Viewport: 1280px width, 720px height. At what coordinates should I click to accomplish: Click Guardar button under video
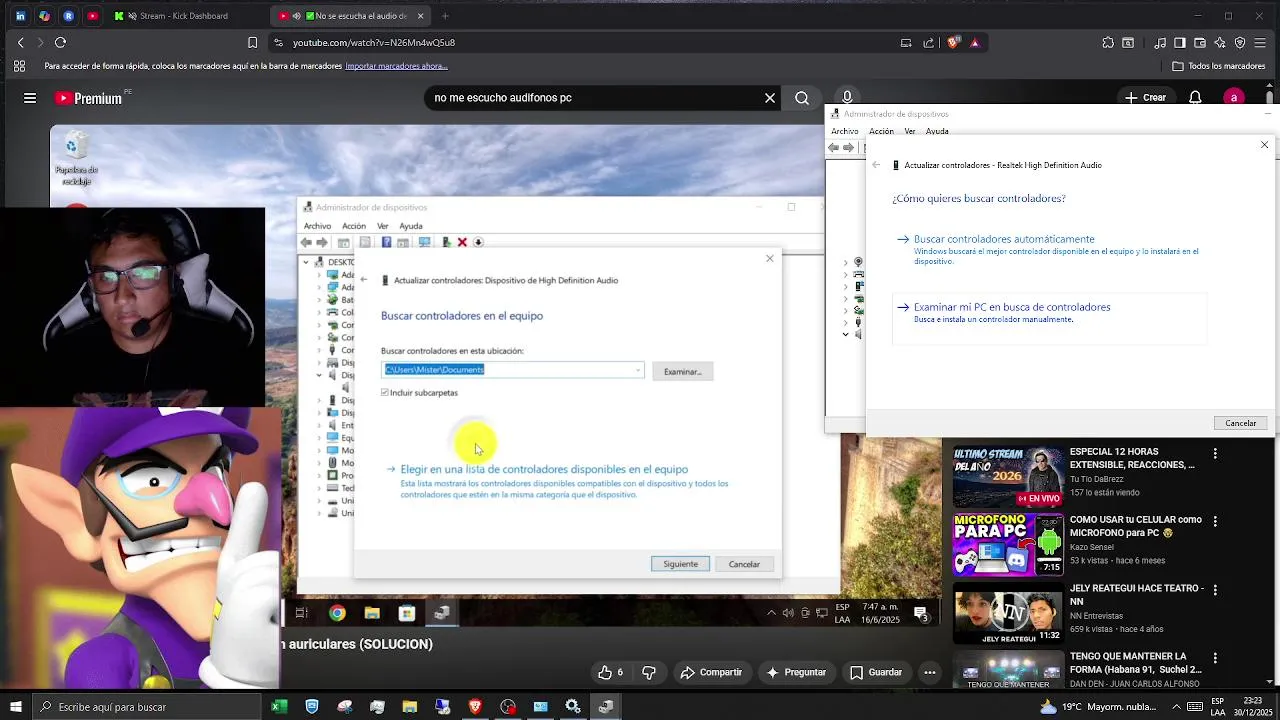pos(875,672)
